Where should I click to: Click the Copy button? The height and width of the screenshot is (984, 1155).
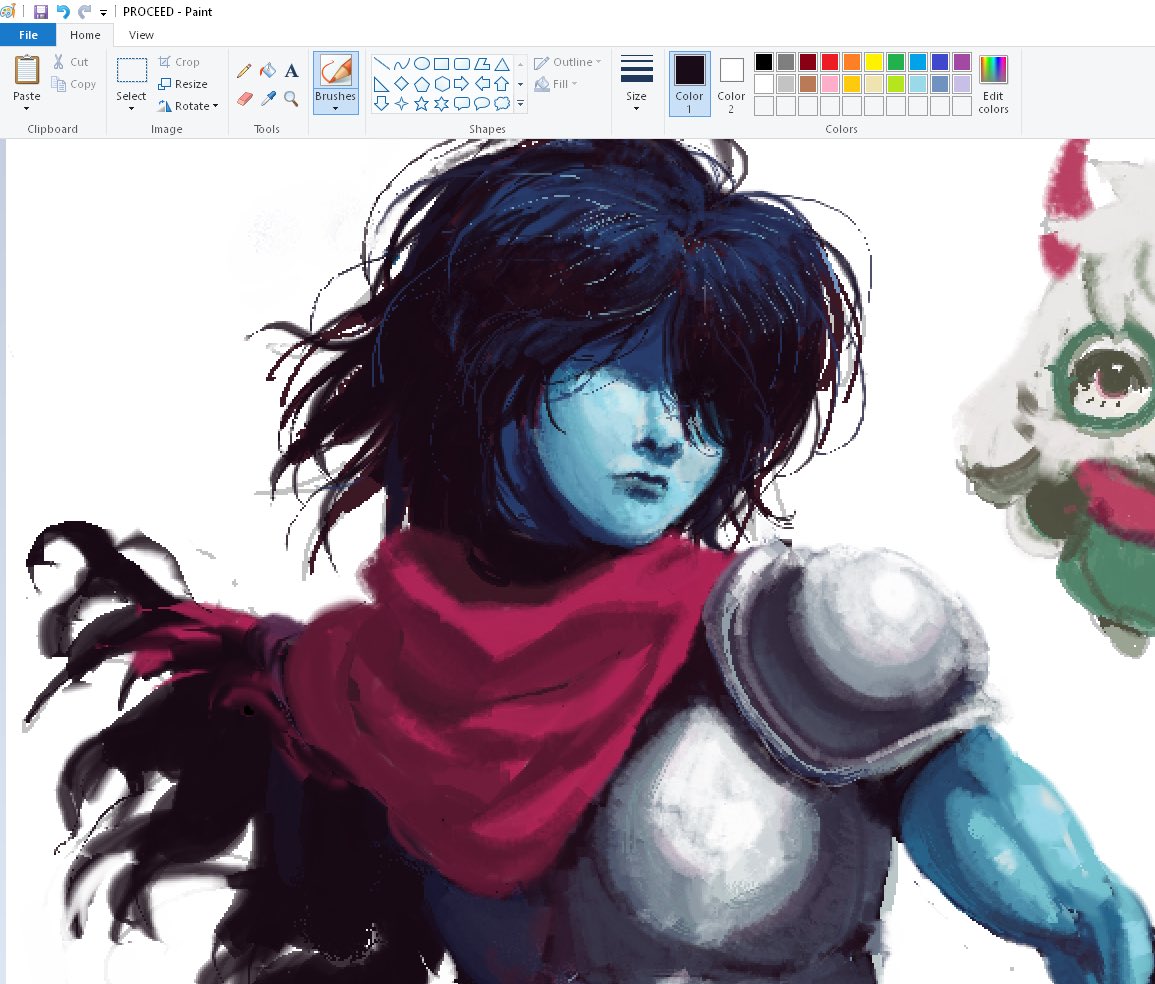click(74, 84)
